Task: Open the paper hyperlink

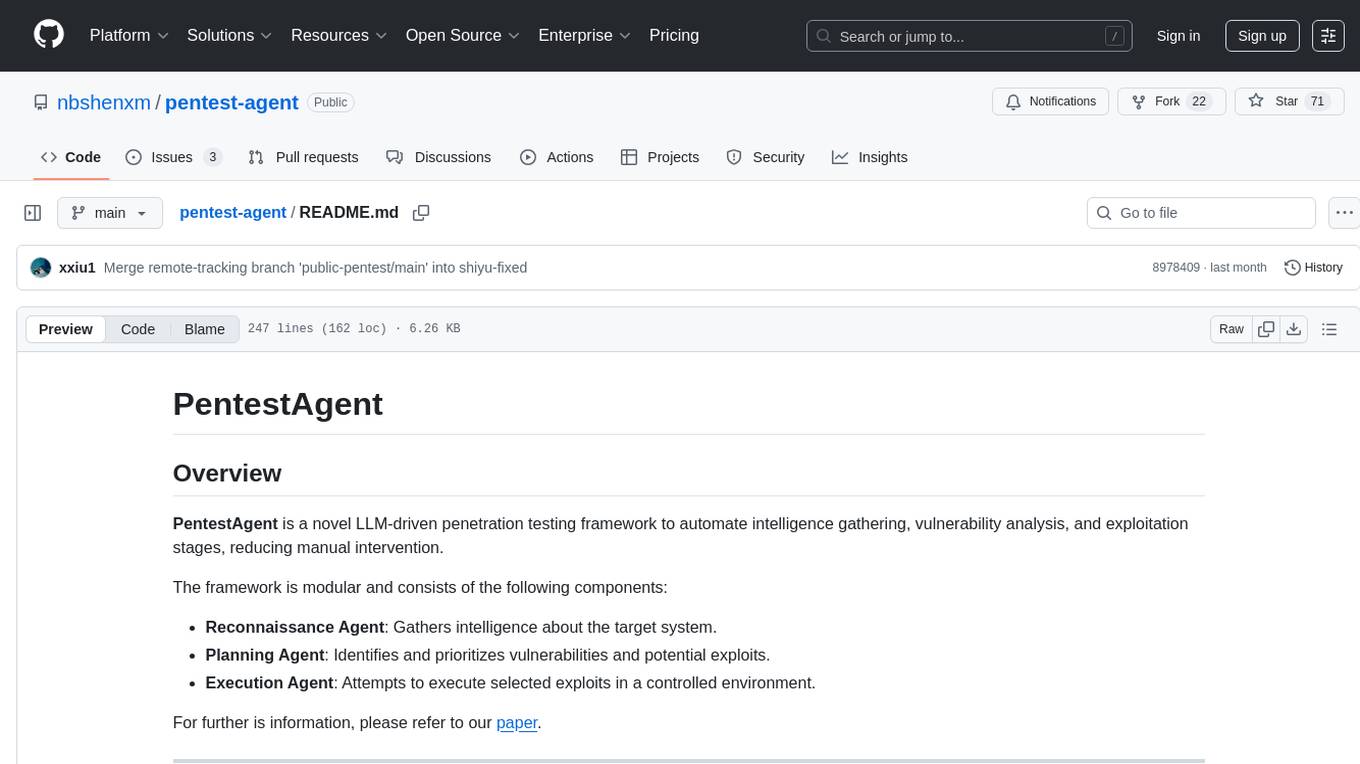Action: pyautogui.click(x=517, y=723)
